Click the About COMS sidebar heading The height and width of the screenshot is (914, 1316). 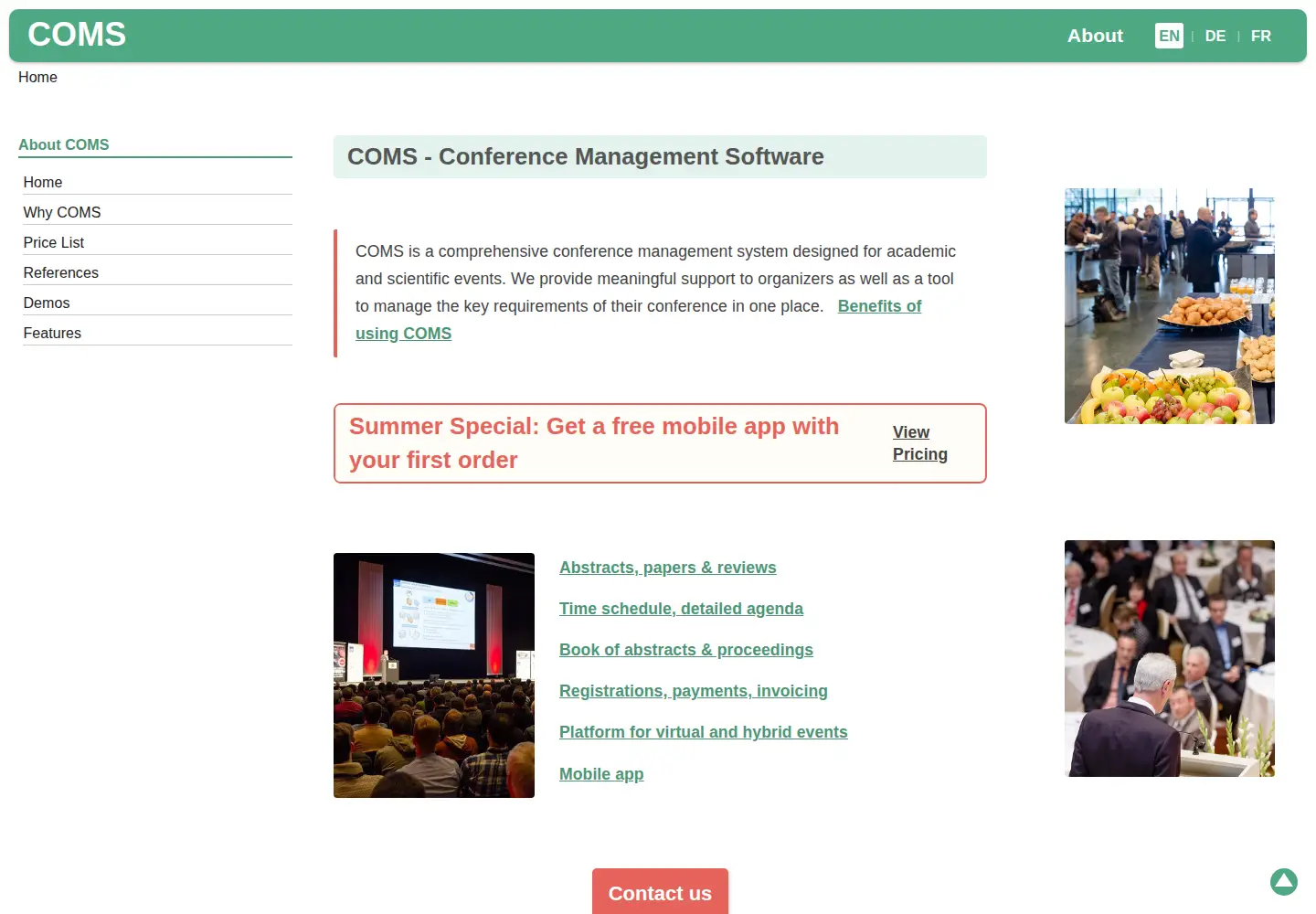(x=64, y=144)
